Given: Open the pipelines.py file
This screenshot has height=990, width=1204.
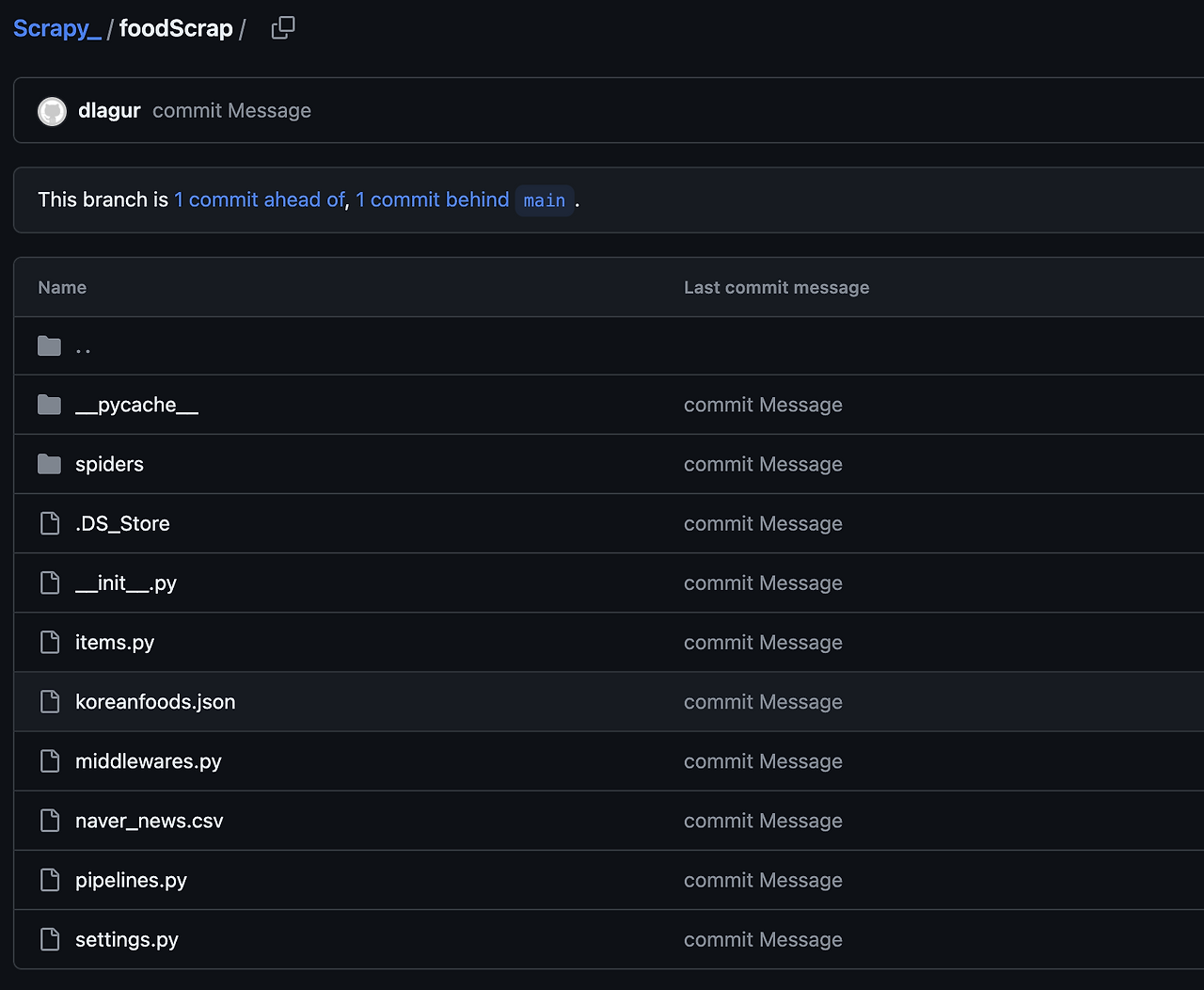Looking at the screenshot, I should [131, 880].
